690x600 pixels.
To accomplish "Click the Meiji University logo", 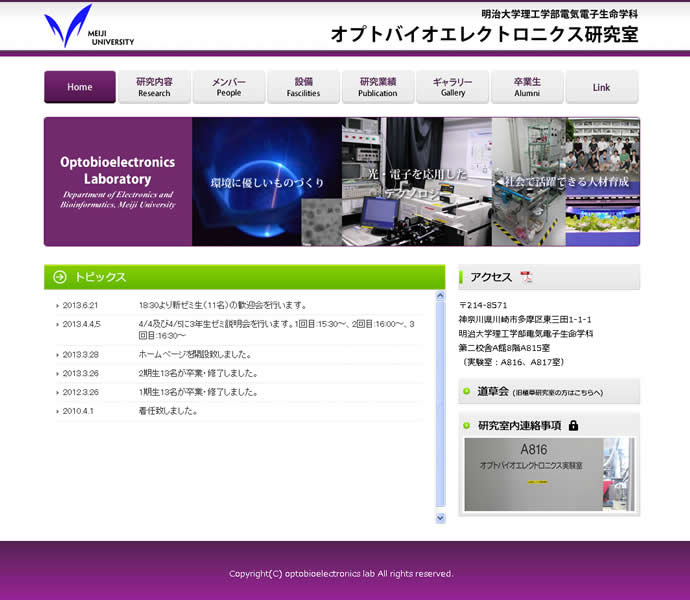I will pos(89,26).
